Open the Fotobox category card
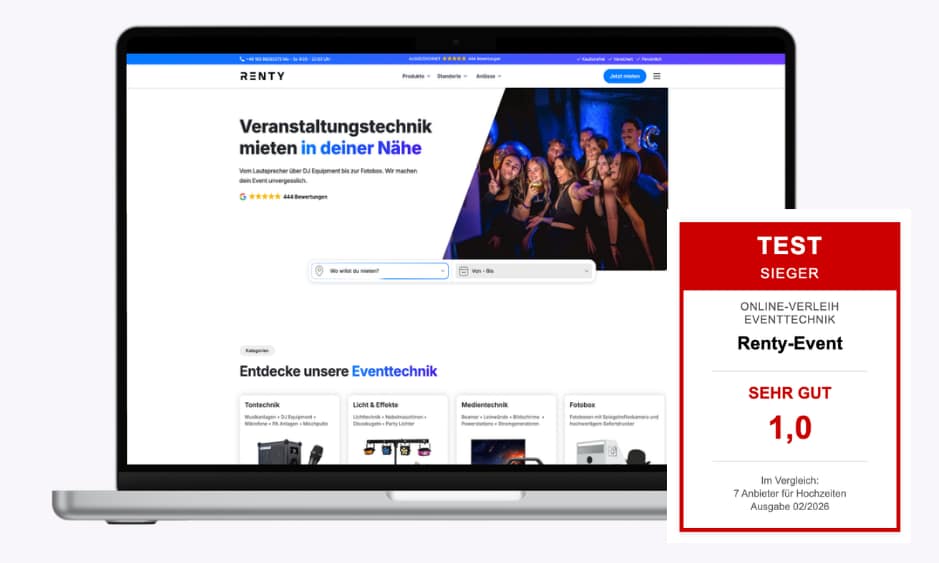939x563 pixels. [x=613, y=430]
